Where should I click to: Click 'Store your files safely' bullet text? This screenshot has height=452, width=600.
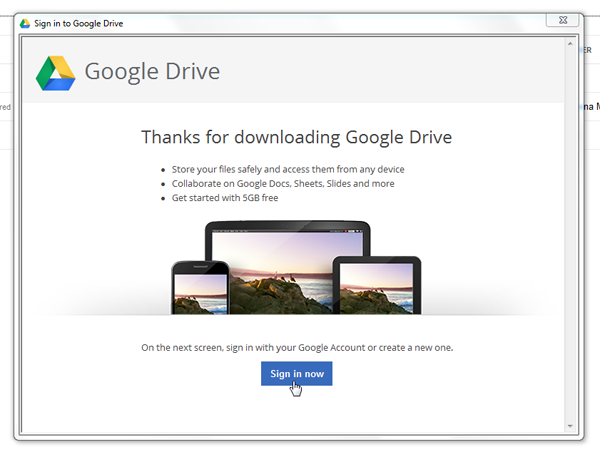coord(288,169)
